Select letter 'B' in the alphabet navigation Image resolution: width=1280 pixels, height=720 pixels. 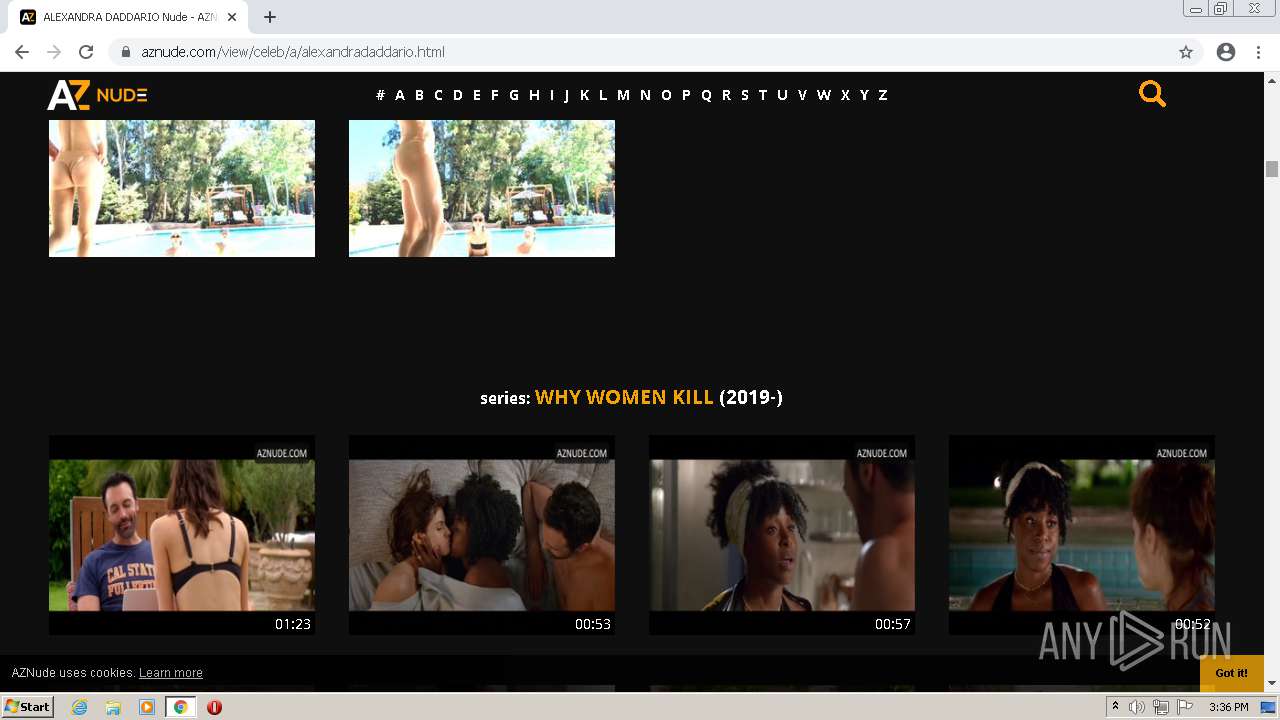(419, 95)
